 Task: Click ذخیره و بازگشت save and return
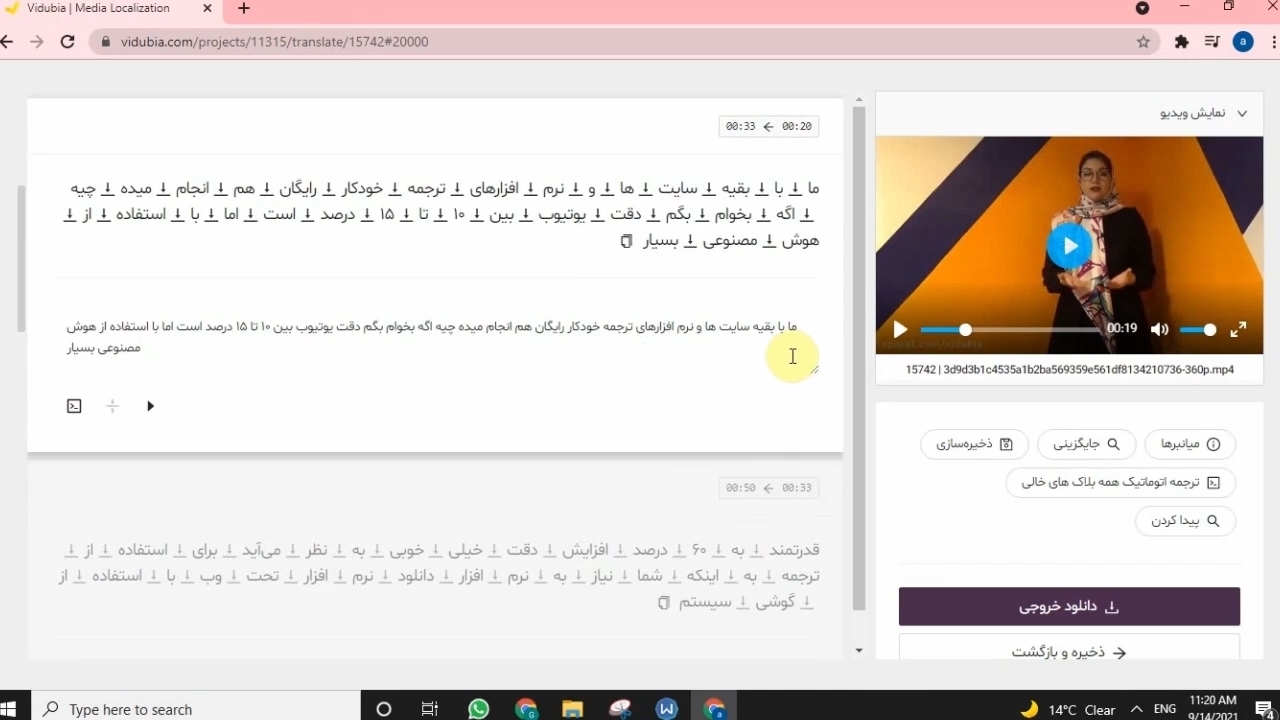(1069, 652)
